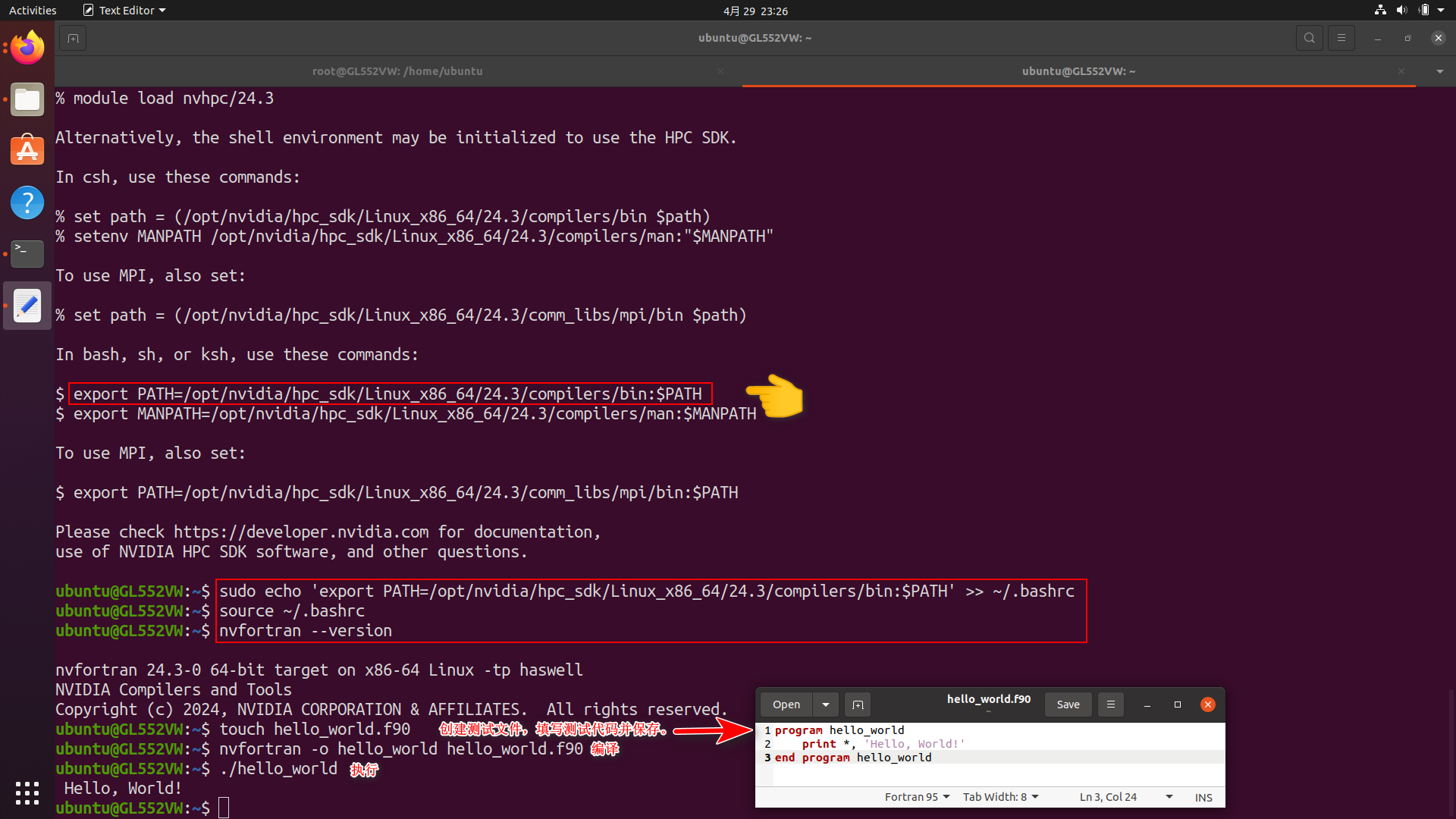Open Ubuntu Software from the dock
Screen dimensions: 1456x819
point(27,150)
